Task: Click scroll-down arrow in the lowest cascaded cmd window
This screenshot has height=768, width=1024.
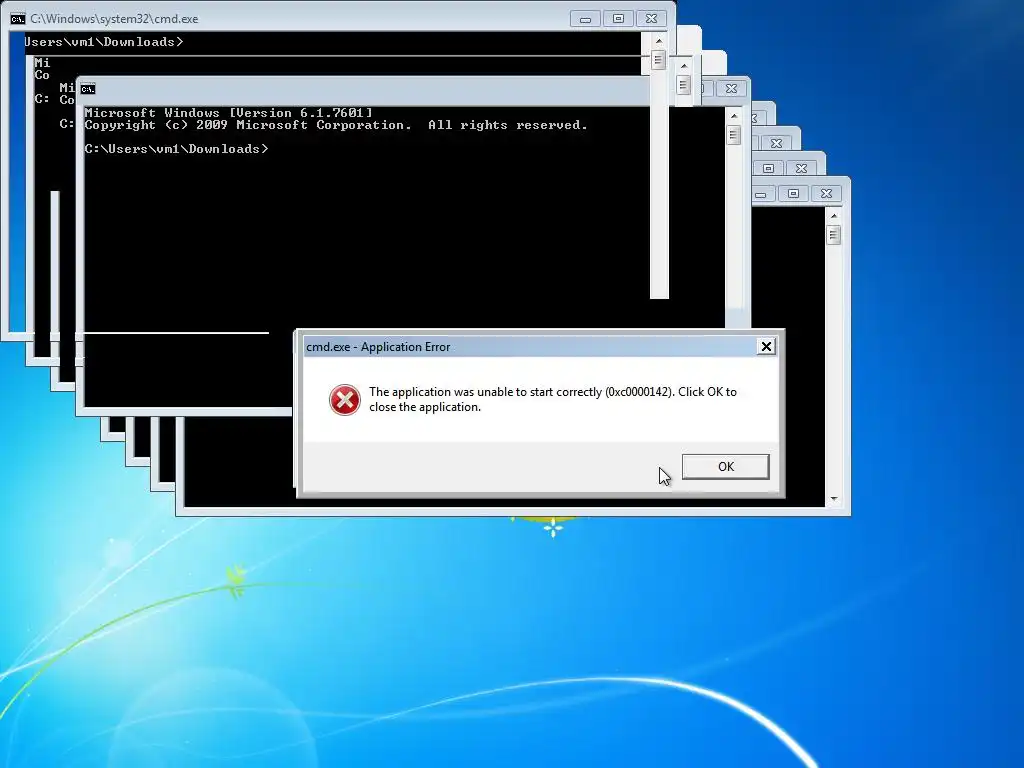Action: click(834, 499)
